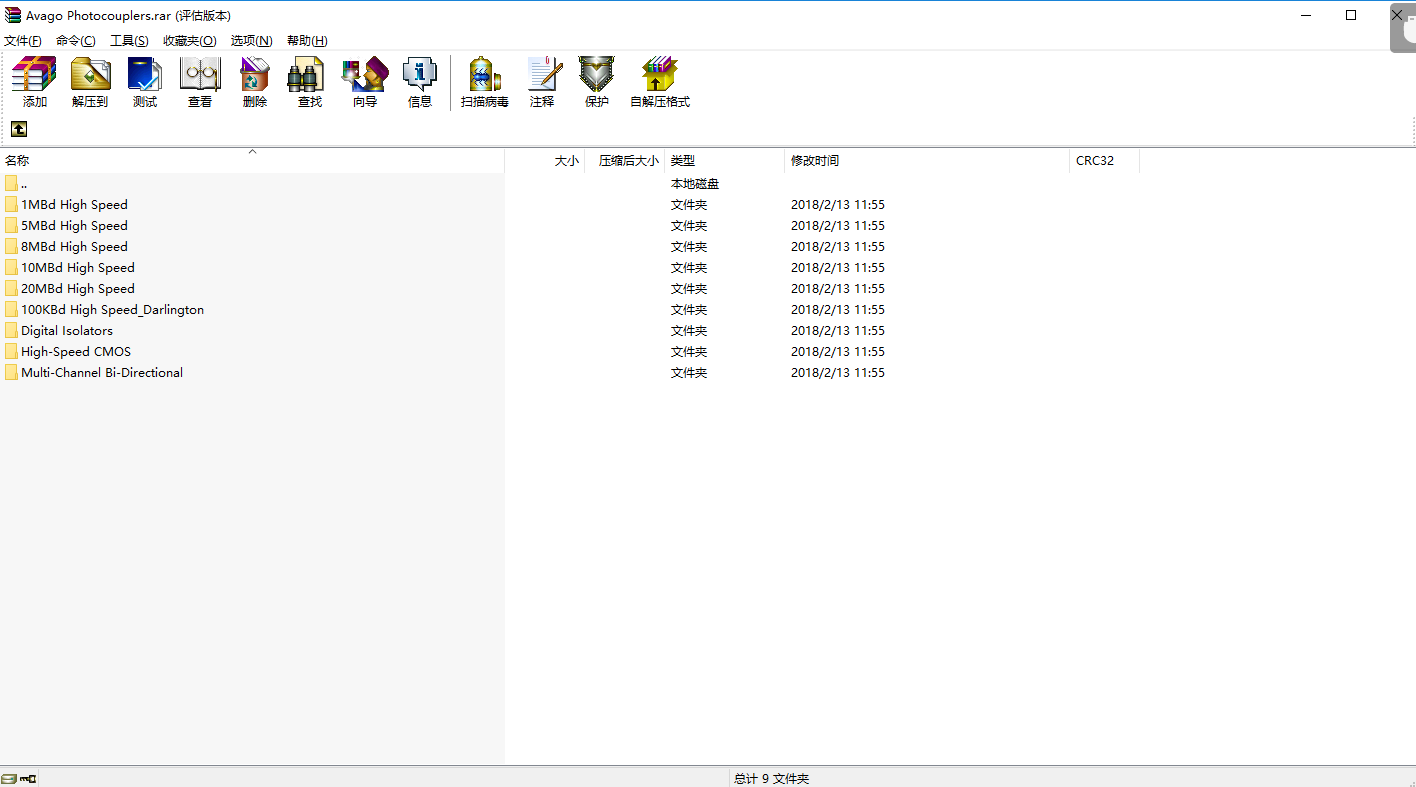The image size is (1416, 787).
Task: Select the Digital Isolators folder icon
Action: pos(11,330)
